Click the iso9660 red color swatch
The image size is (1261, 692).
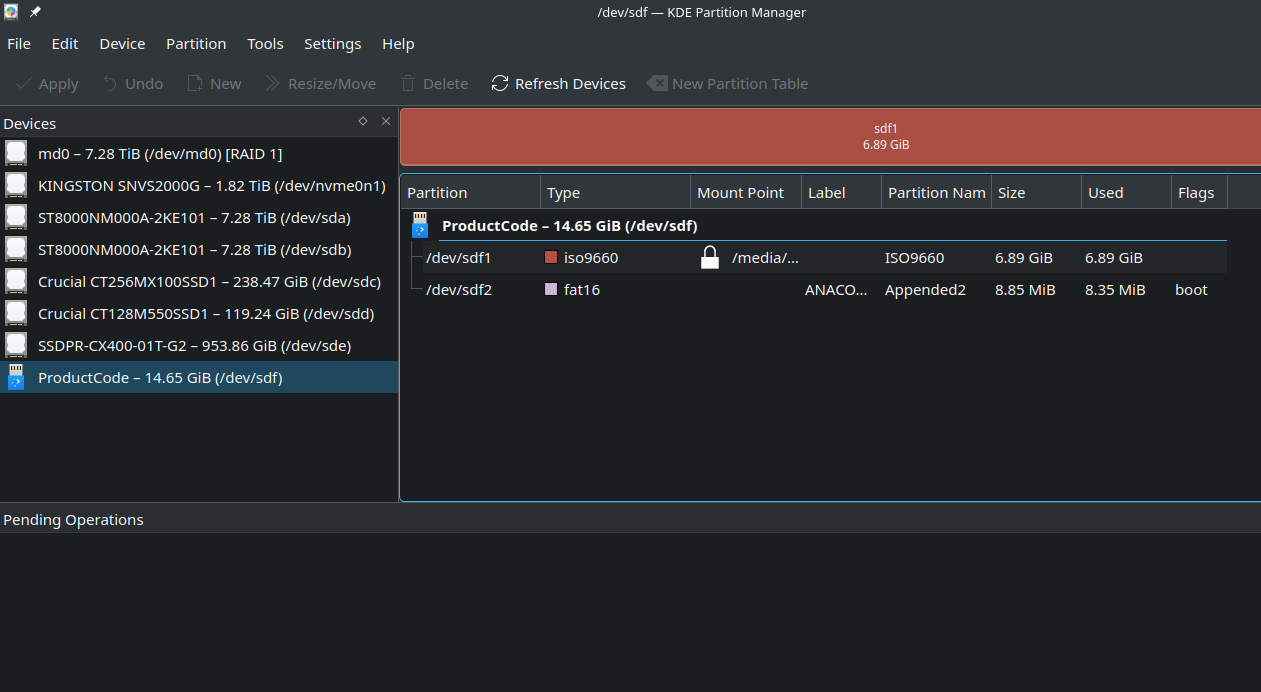pos(551,257)
